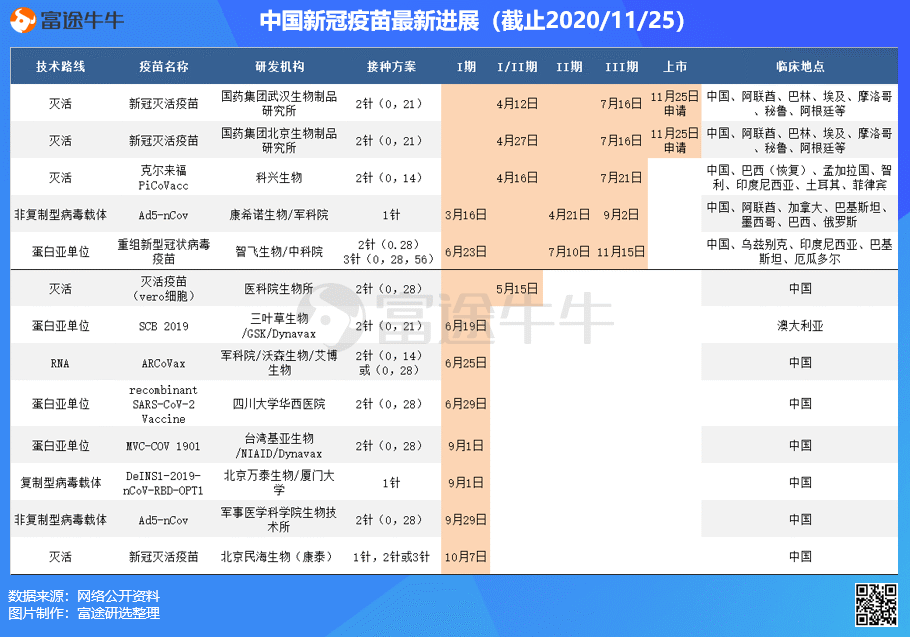This screenshot has height=637, width=910.
Task: Click the 1针，2针或3针 dosing cell
Action: [x=391, y=557]
